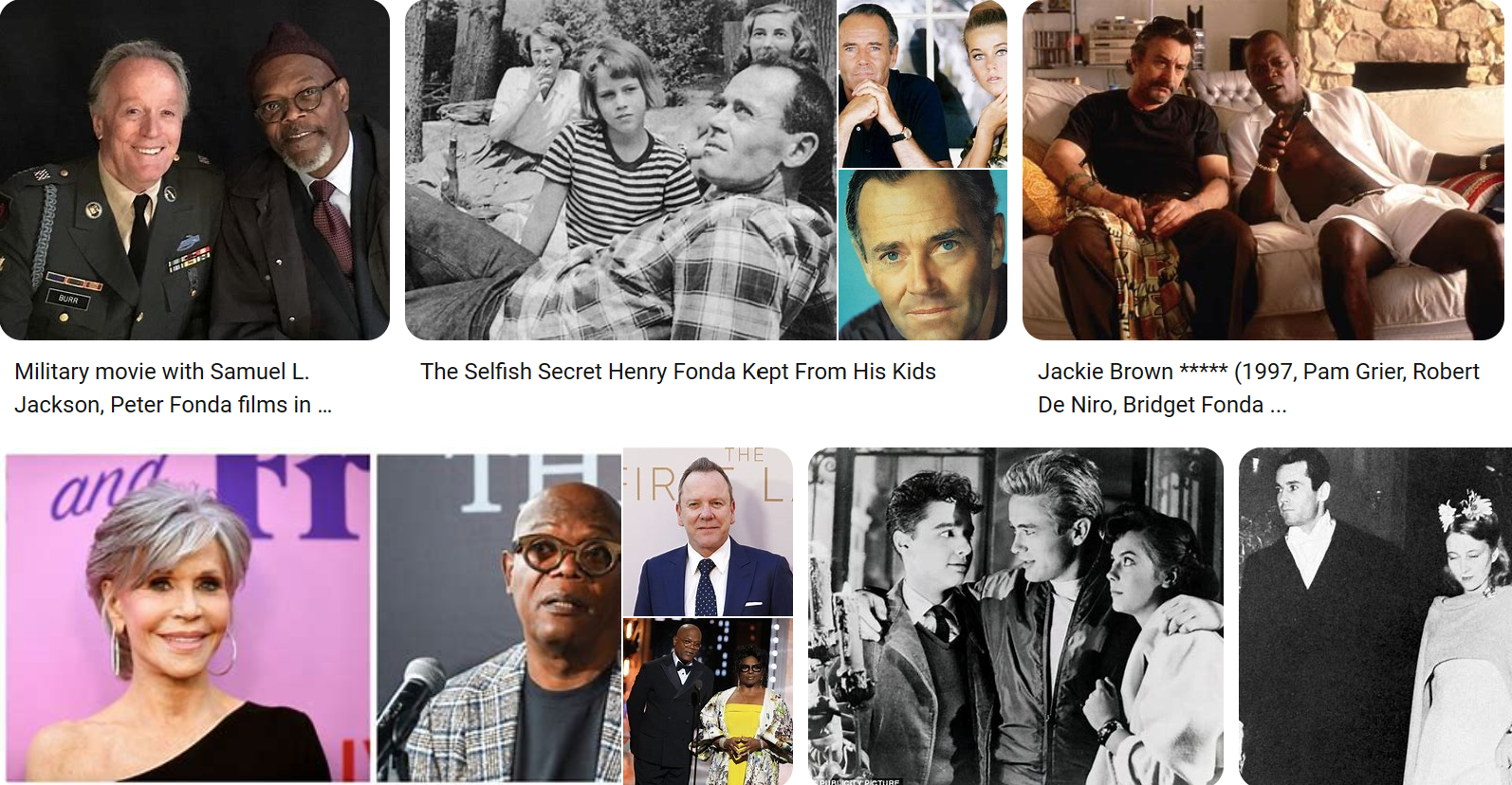Open image of two men sitting on couch

click(x=1263, y=170)
